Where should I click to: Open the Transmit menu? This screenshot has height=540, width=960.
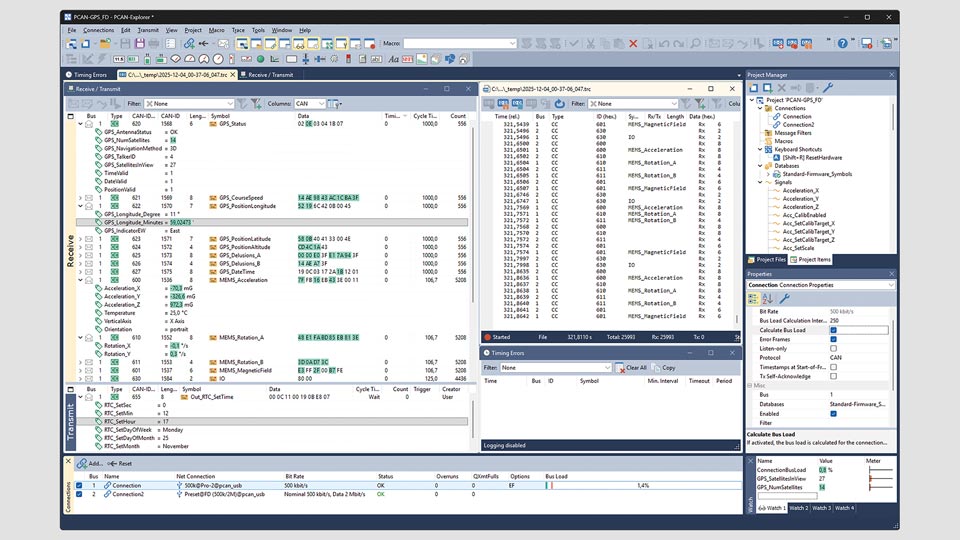148,30
